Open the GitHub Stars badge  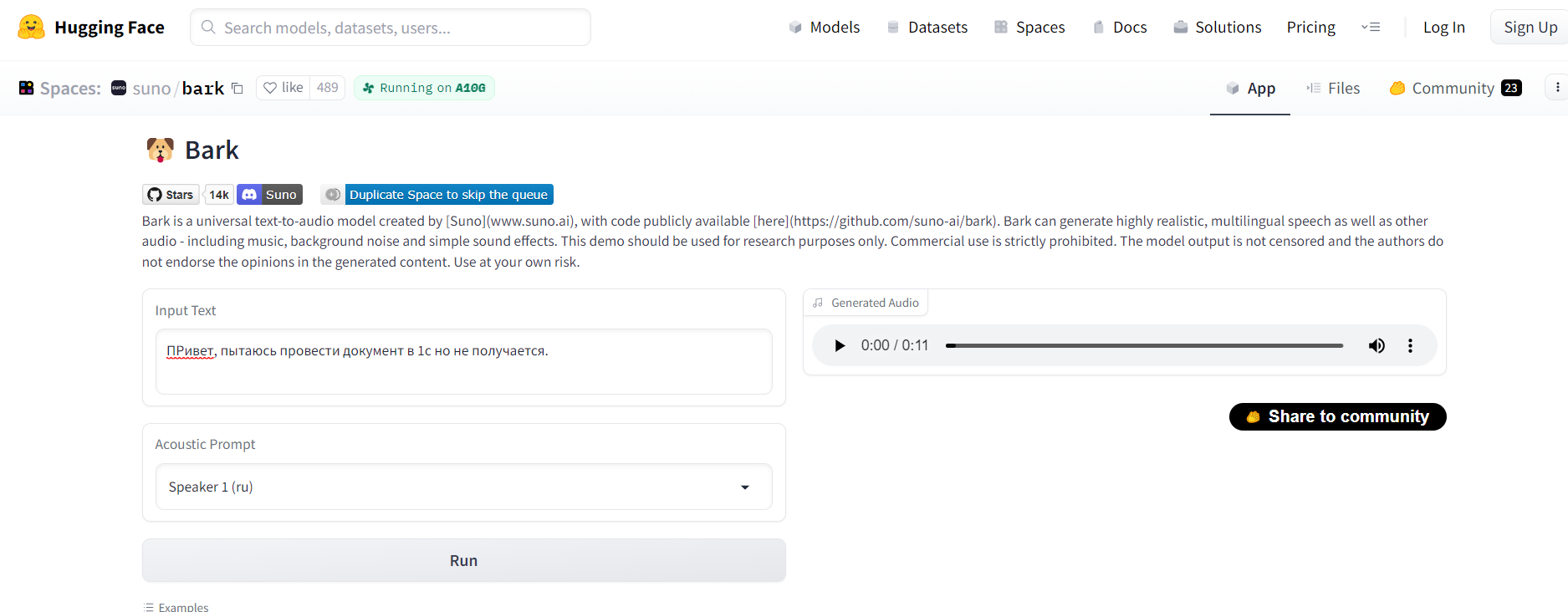pyautogui.click(x=171, y=195)
